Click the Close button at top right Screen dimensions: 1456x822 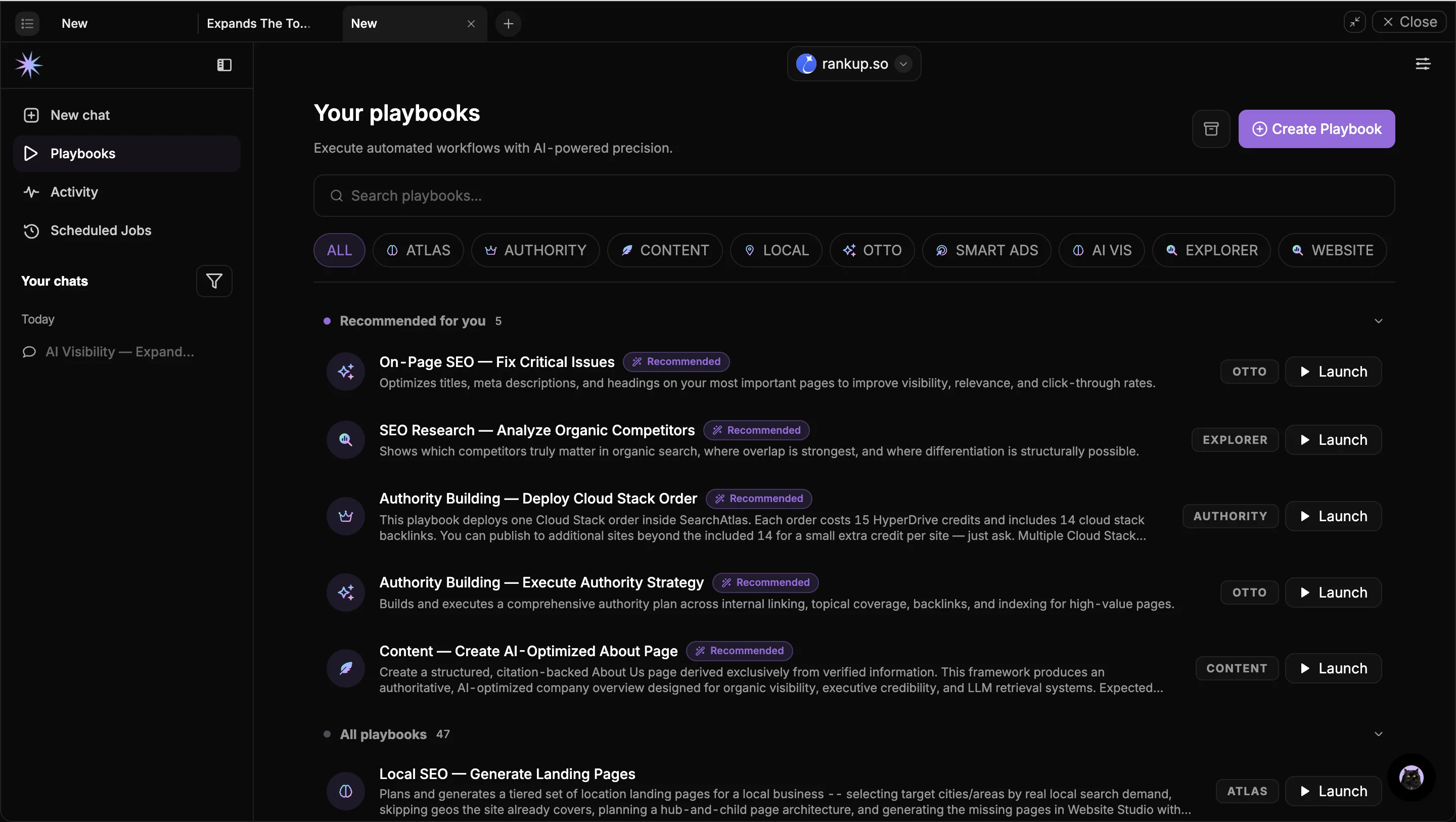click(x=1409, y=22)
